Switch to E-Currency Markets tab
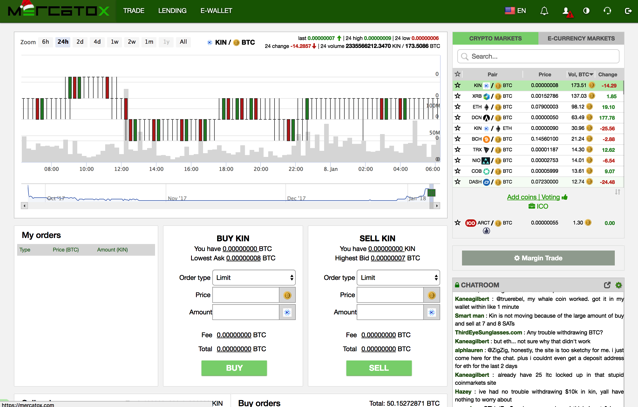Viewport: 638px width, 407px height. (x=581, y=38)
